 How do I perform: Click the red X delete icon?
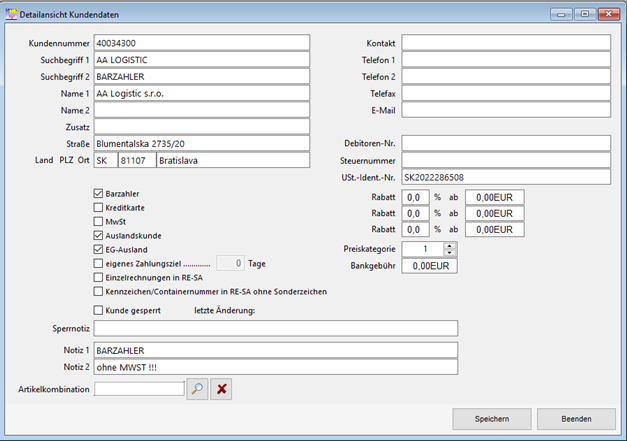[x=223, y=388]
